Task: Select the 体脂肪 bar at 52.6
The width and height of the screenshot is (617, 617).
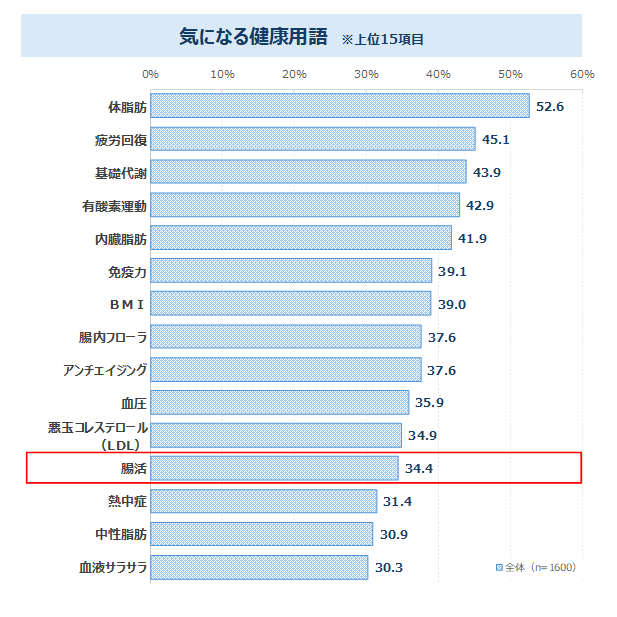Action: tap(340, 106)
